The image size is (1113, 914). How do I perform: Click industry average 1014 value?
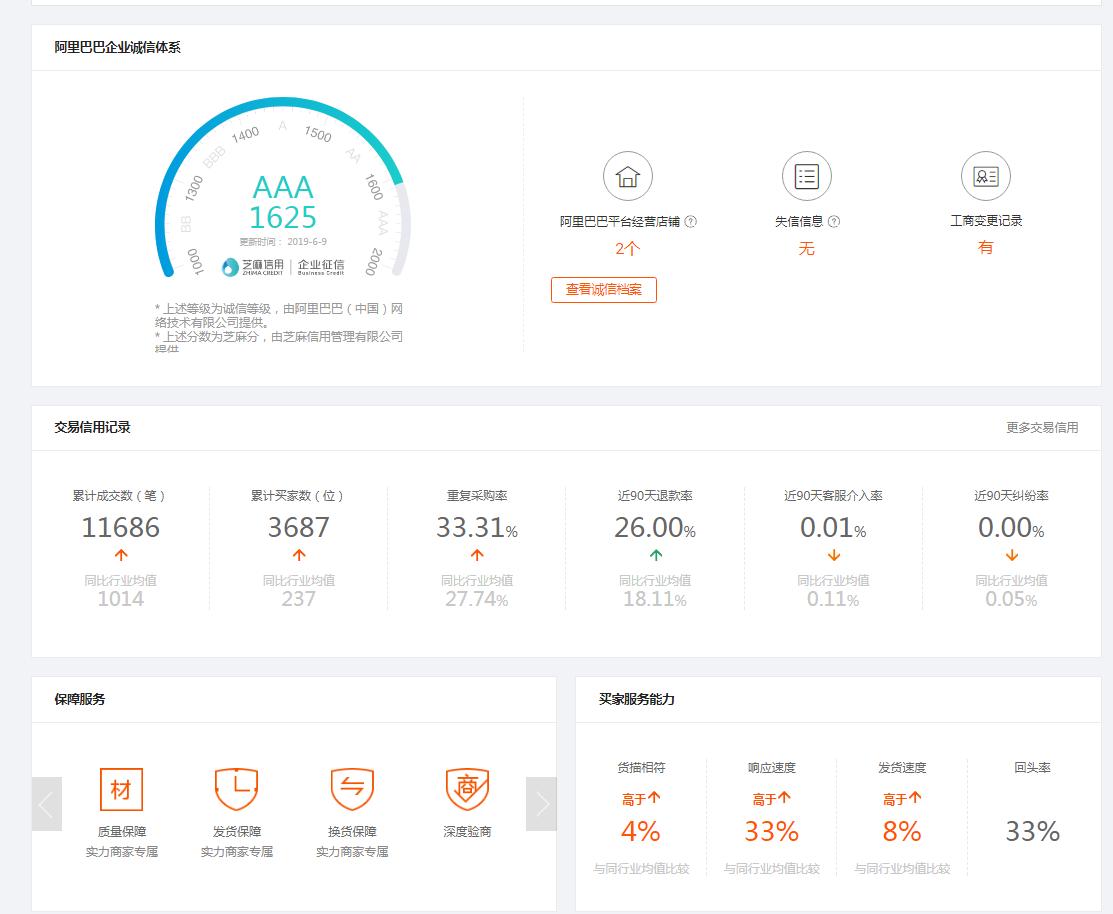click(x=121, y=599)
